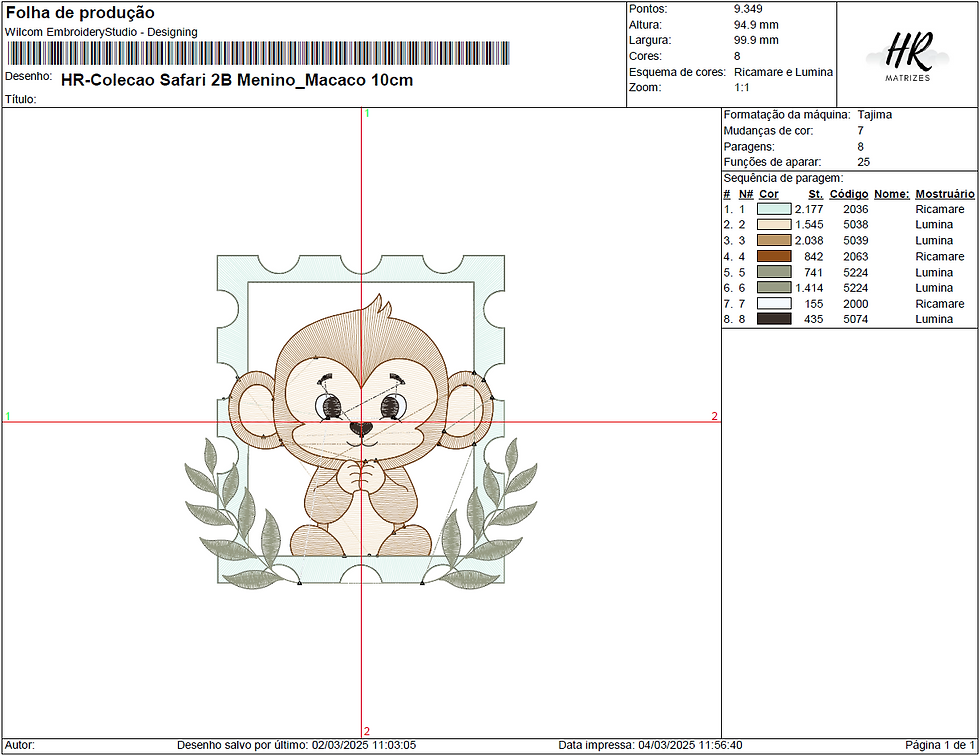Click the 'Formatação da máquina:' label

click(787, 114)
